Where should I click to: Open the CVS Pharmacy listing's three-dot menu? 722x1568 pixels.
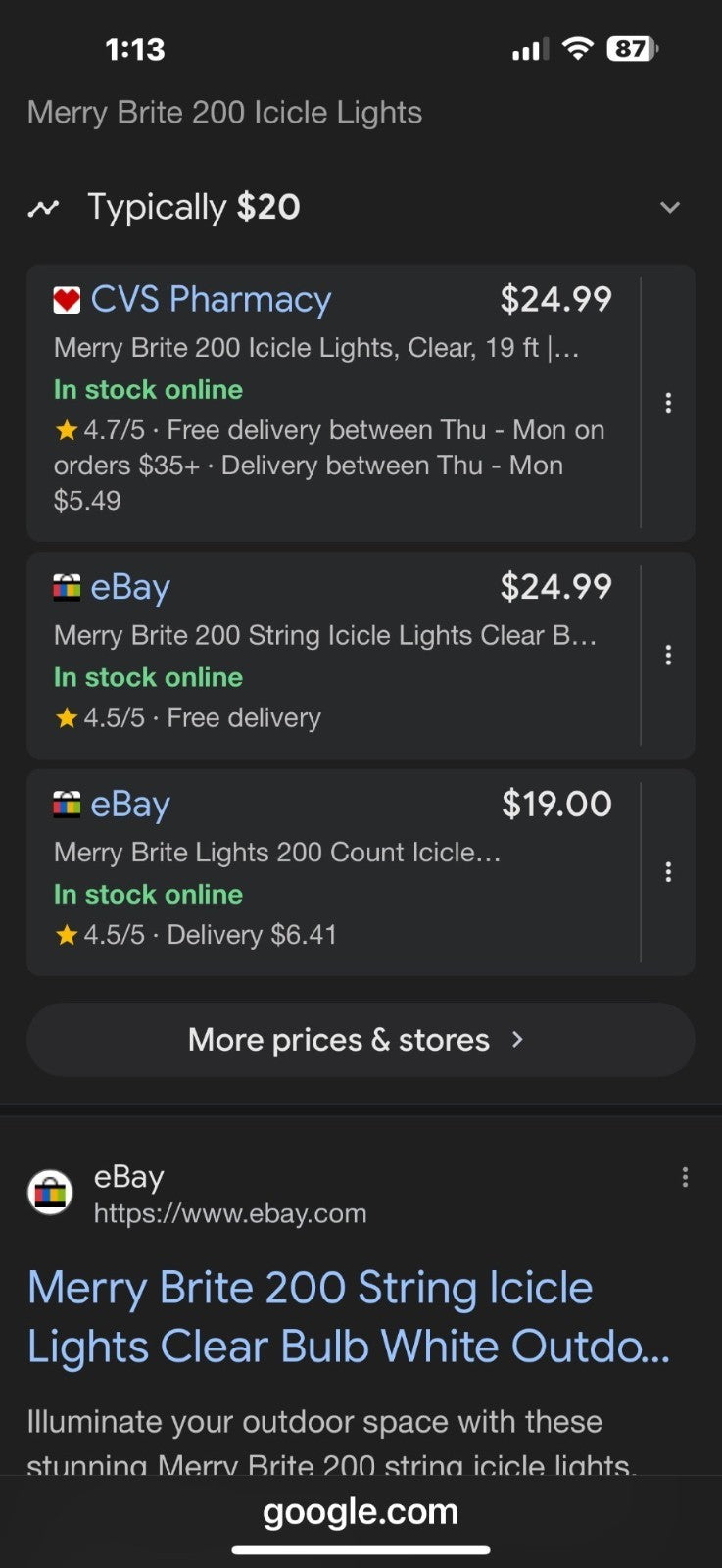click(x=668, y=403)
